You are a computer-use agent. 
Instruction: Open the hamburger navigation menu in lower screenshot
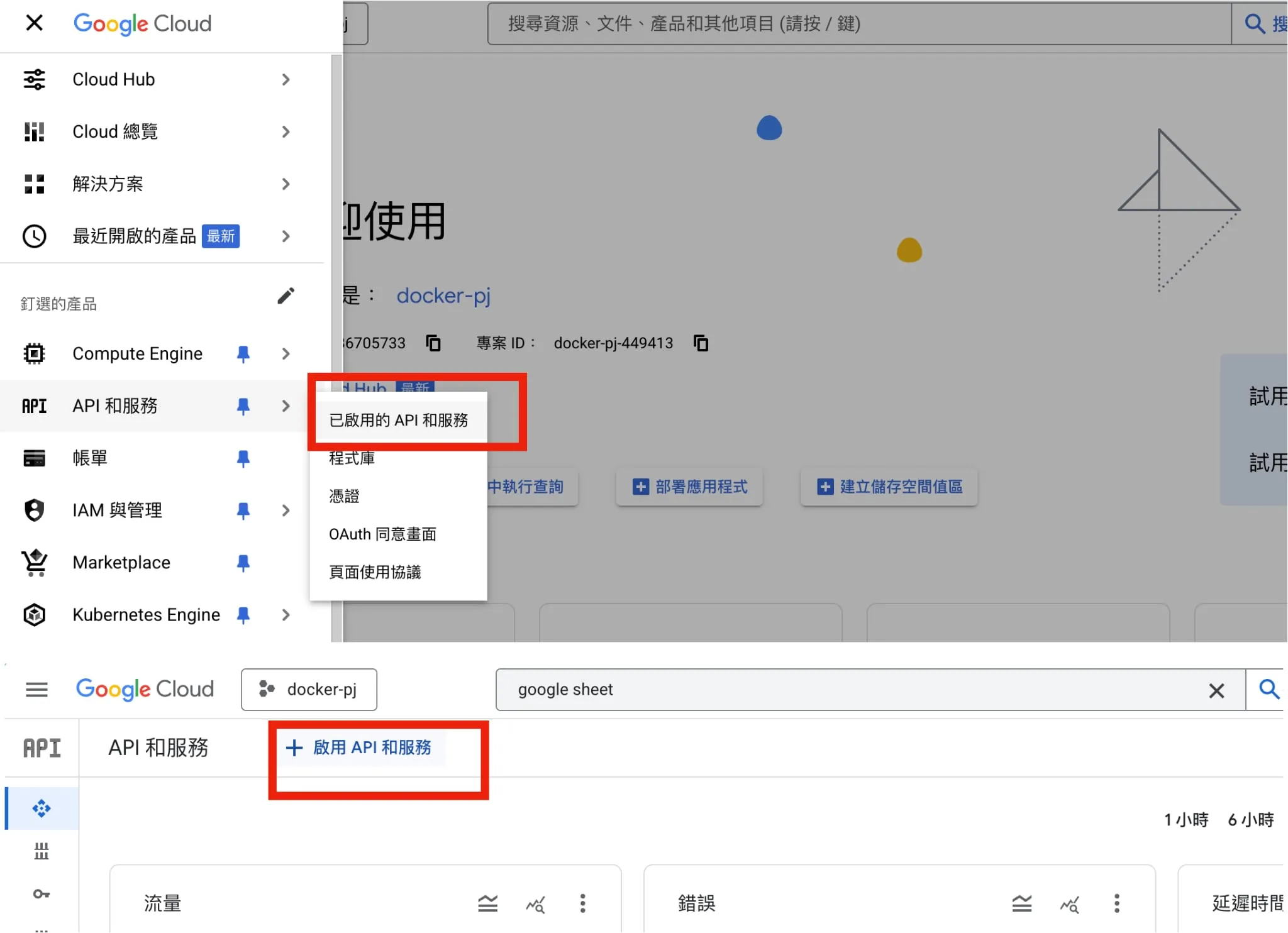tap(36, 690)
